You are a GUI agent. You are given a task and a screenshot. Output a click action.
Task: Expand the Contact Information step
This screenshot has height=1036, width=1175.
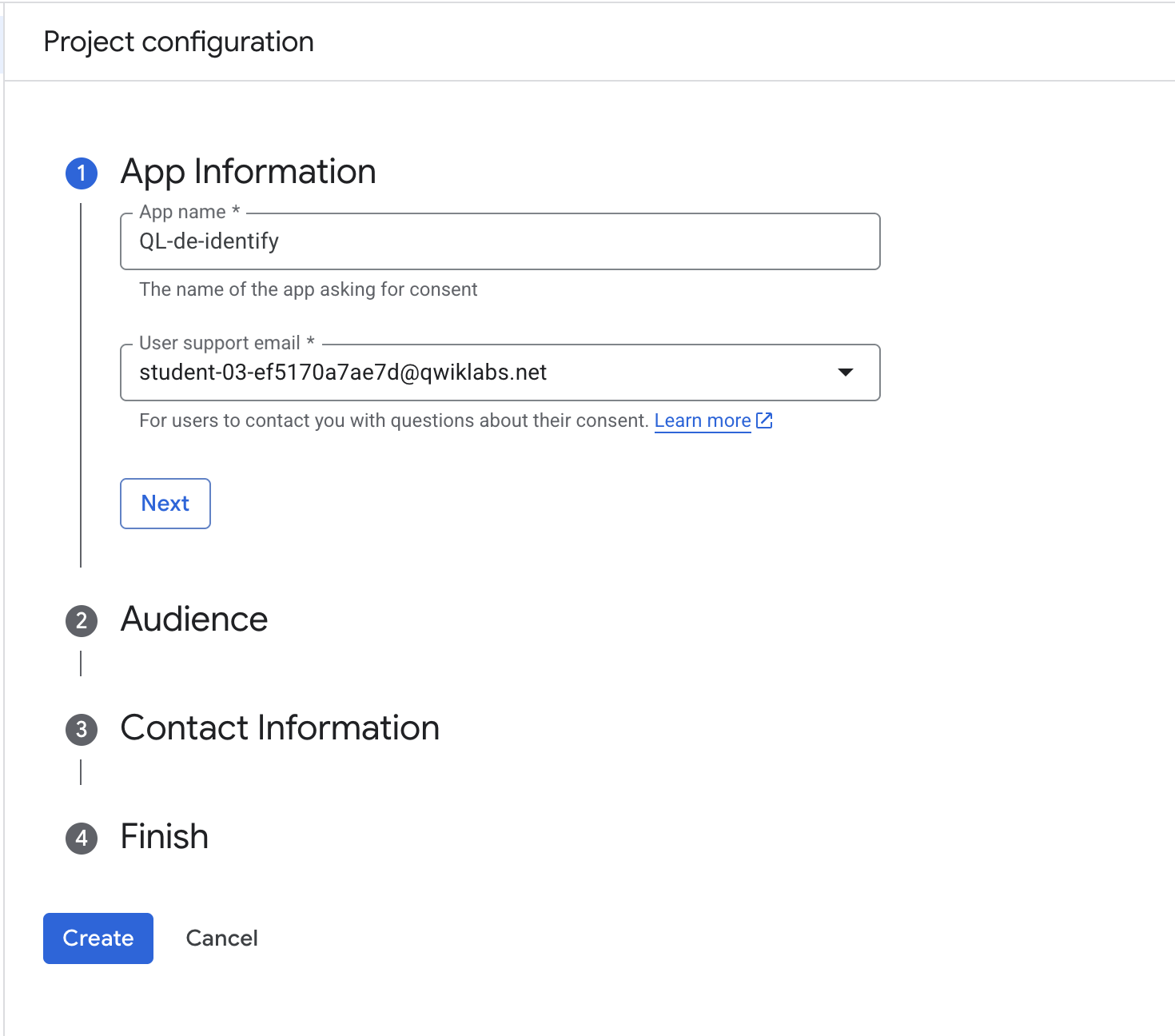tap(279, 728)
